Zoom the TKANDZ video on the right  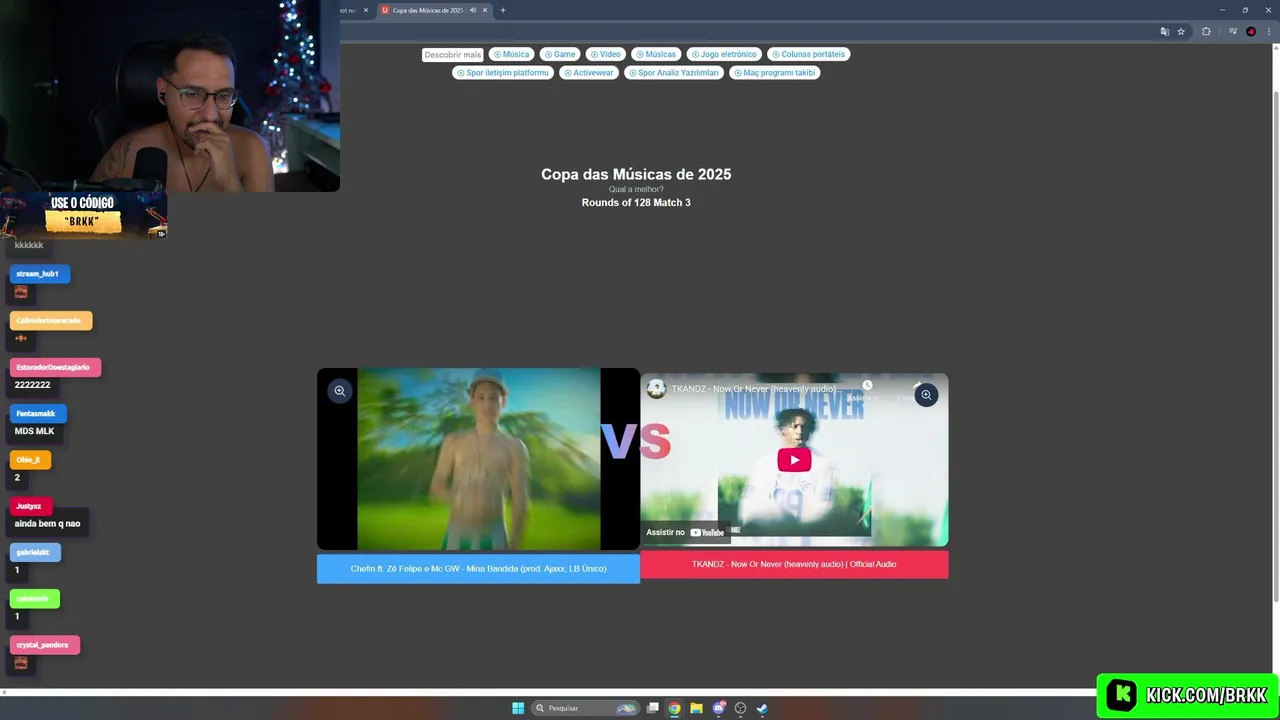926,395
